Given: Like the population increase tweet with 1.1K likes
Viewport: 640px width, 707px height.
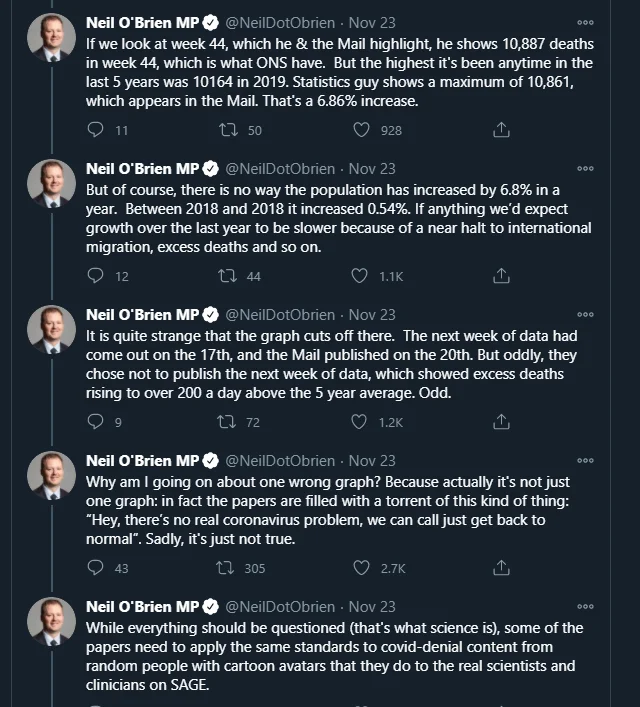Looking at the screenshot, I should (x=359, y=275).
